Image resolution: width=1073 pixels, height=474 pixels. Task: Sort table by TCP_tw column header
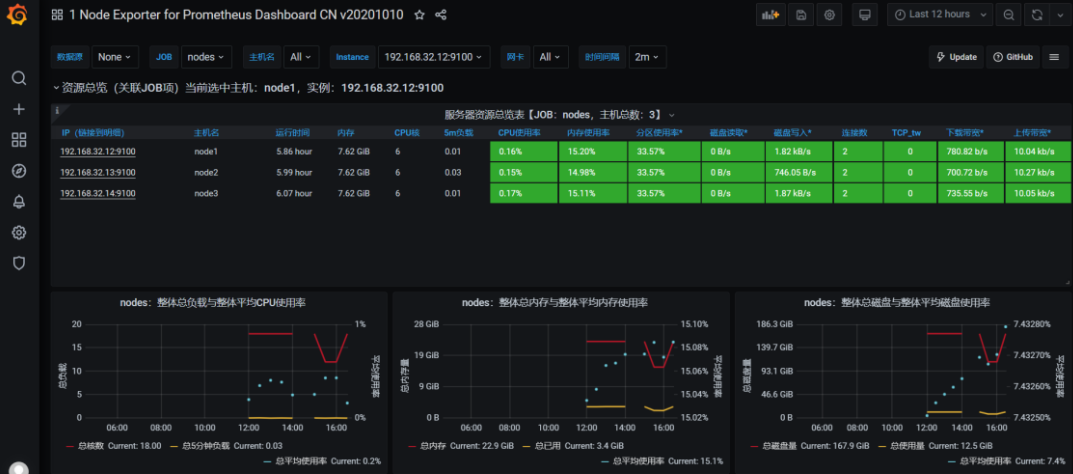click(x=906, y=133)
